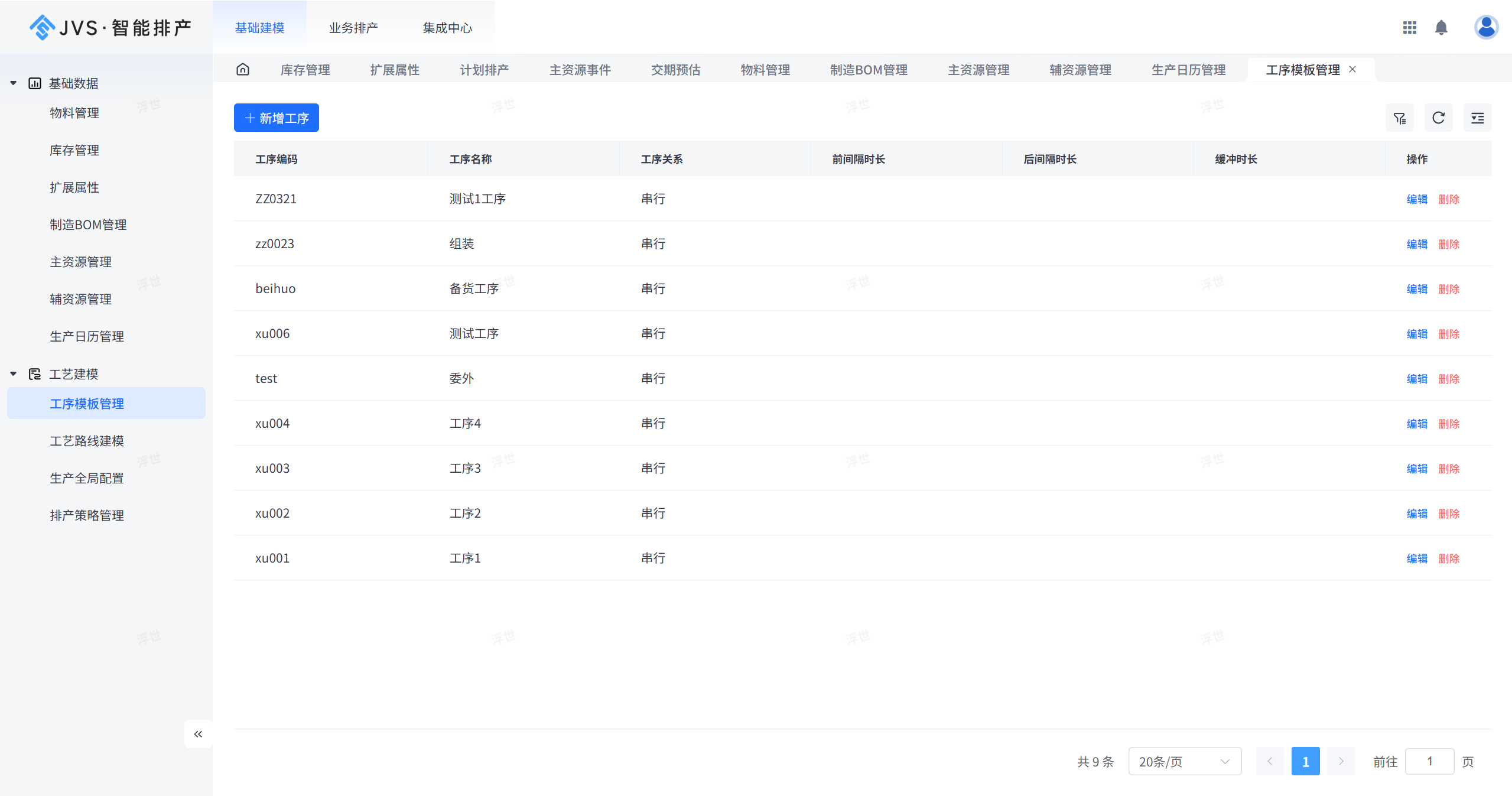Collapse the 基础数据 tree group
Image resolution: width=1512 pixels, height=796 pixels.
(x=14, y=83)
